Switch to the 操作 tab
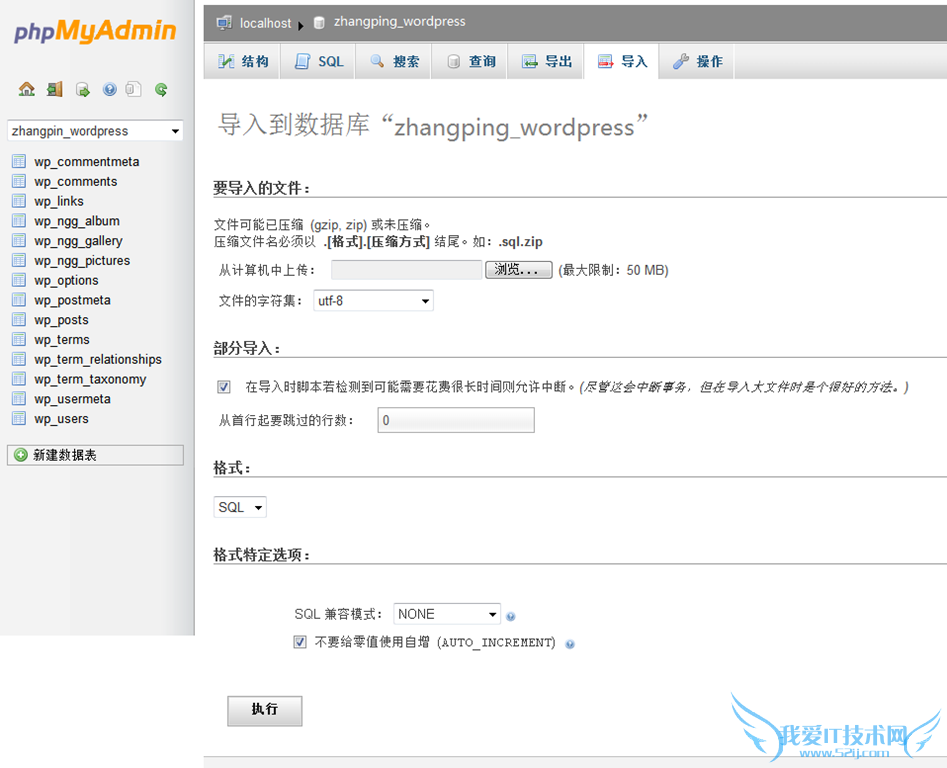947x768 pixels. (x=697, y=61)
